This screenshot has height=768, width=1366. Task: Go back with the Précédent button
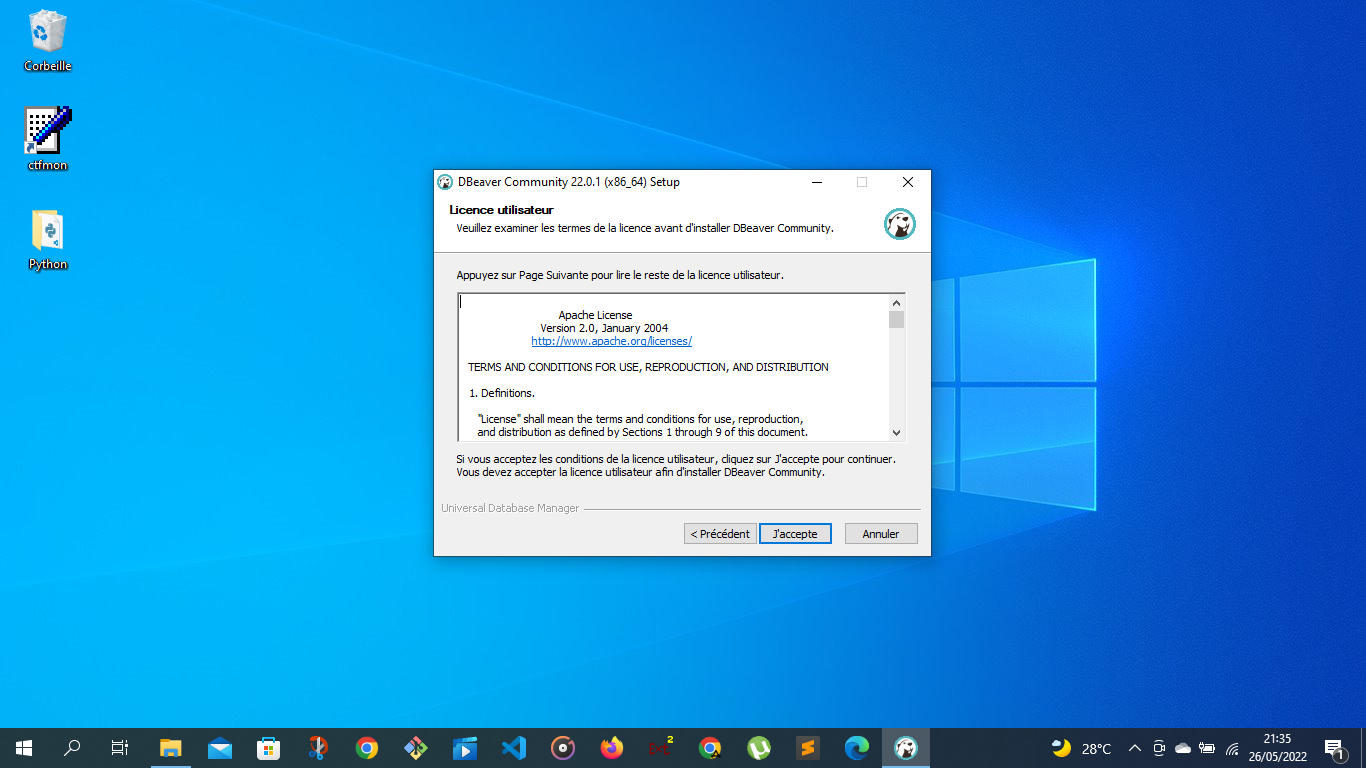(x=720, y=534)
